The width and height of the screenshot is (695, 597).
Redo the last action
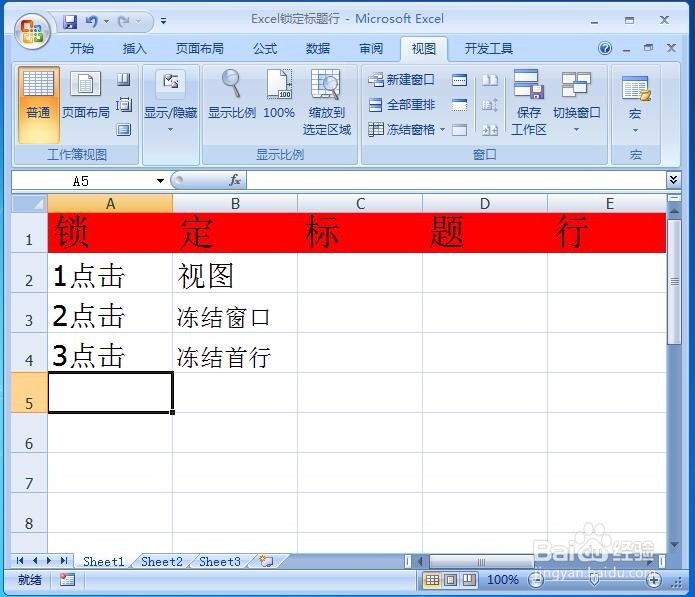124,21
